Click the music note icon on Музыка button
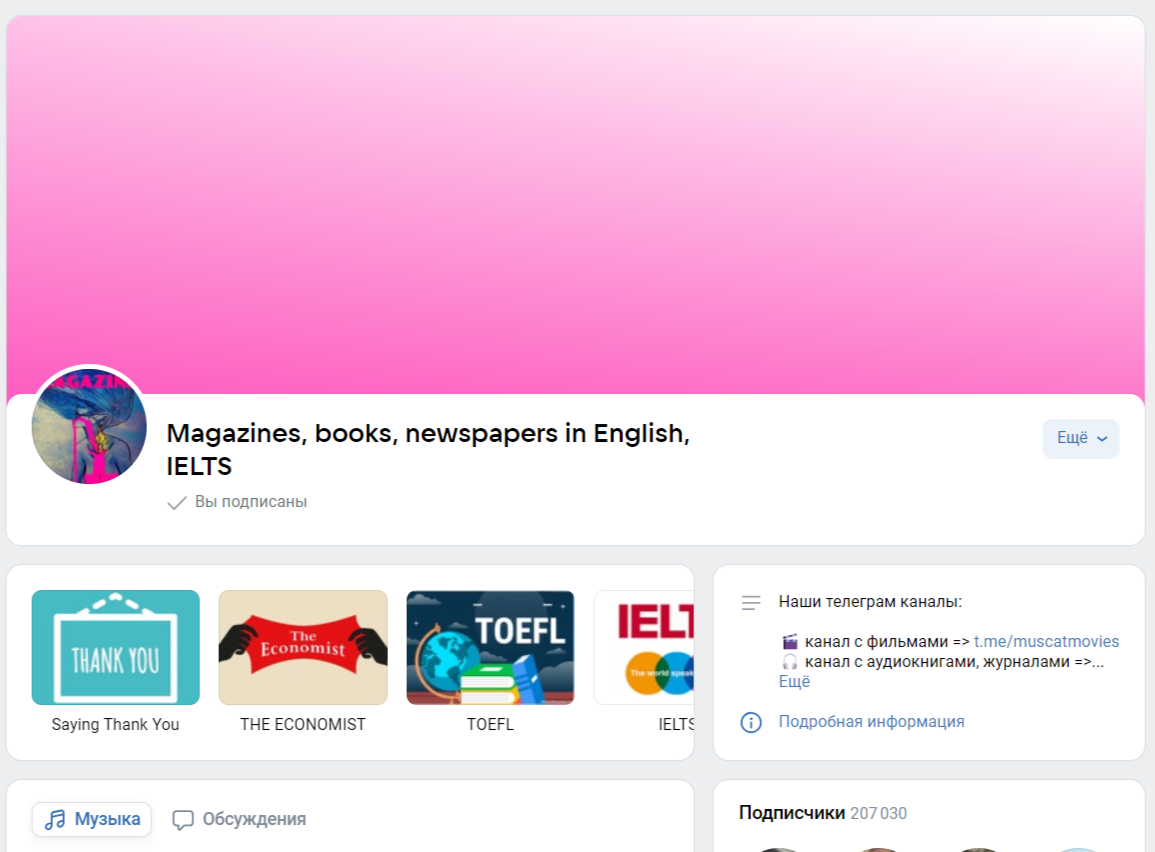Image resolution: width=1155 pixels, height=852 pixels. 54,819
